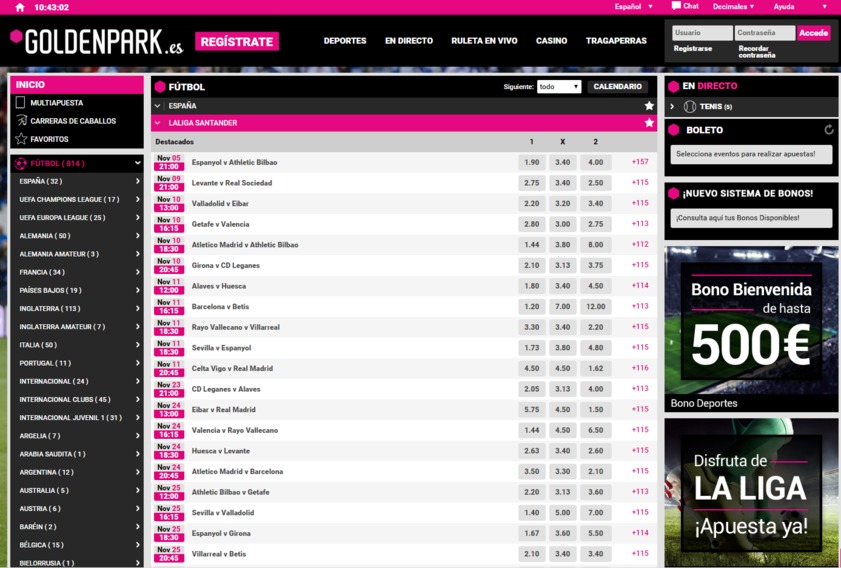
Task: Click the Favoritos star icon
Action: [21, 139]
